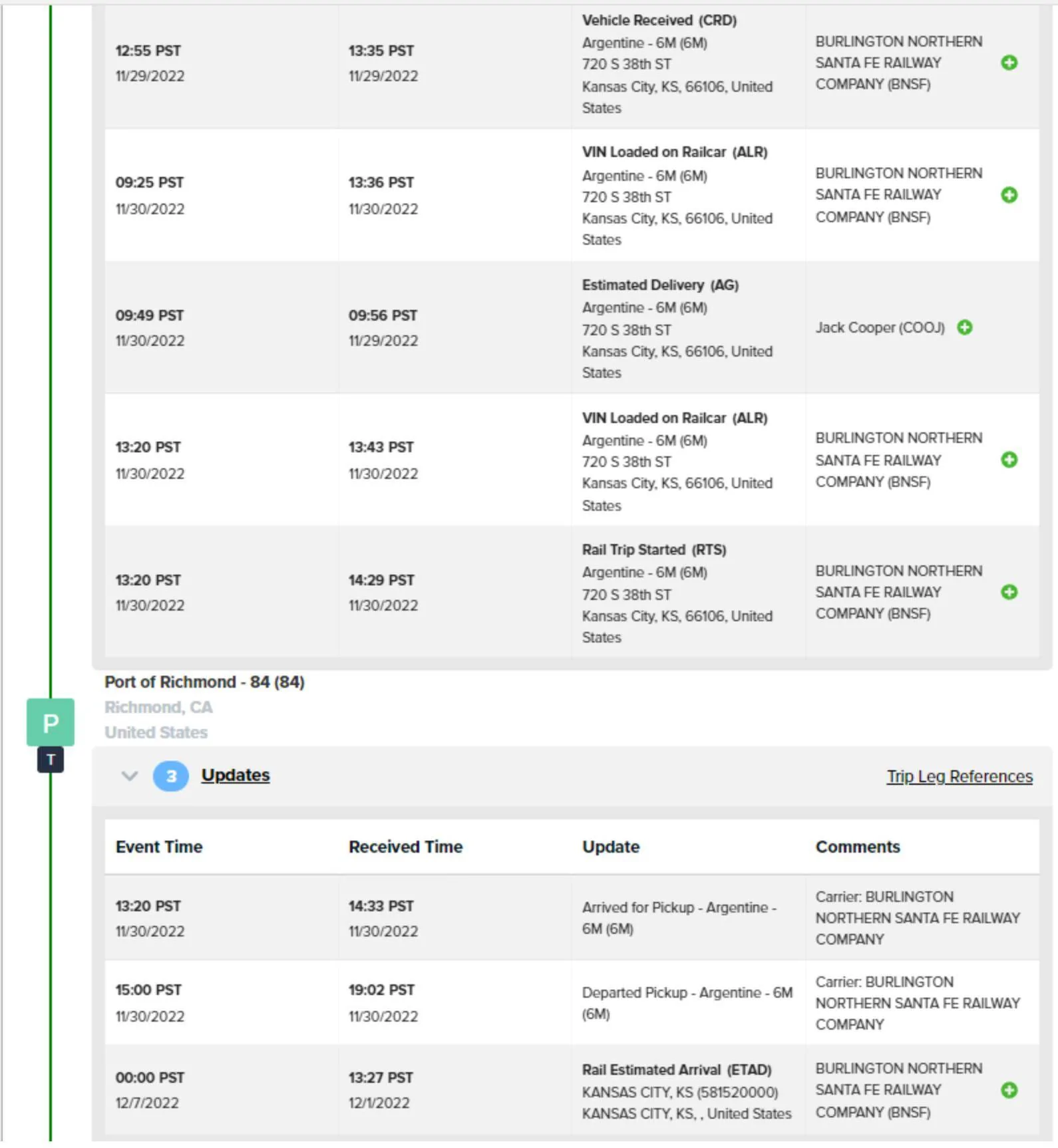Click the green P pickup stop marker
This screenshot has height=1148, width=1058.
pos(51,722)
